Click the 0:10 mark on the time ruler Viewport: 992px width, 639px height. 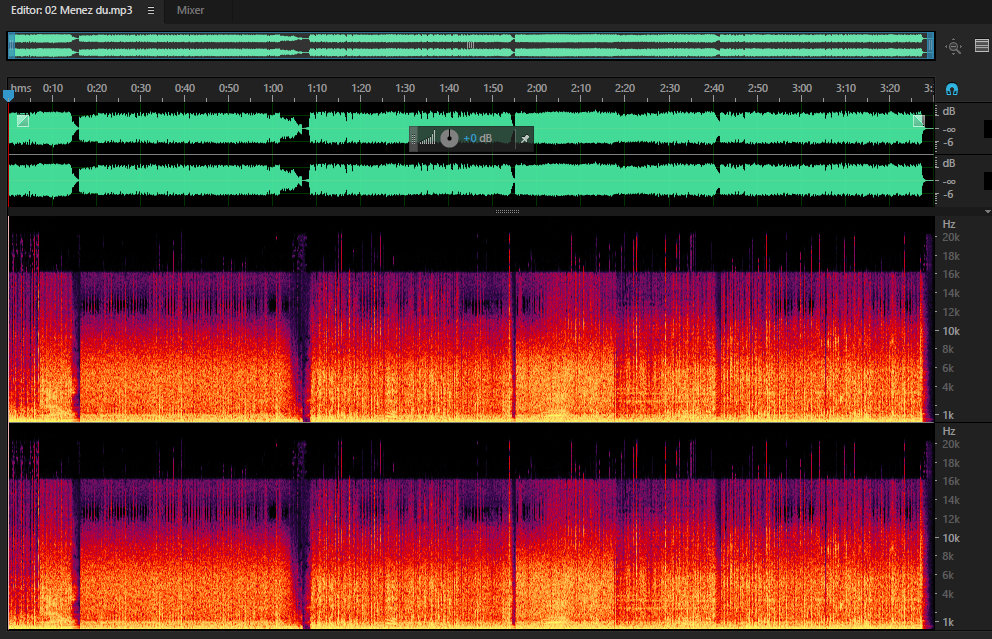coord(53,88)
